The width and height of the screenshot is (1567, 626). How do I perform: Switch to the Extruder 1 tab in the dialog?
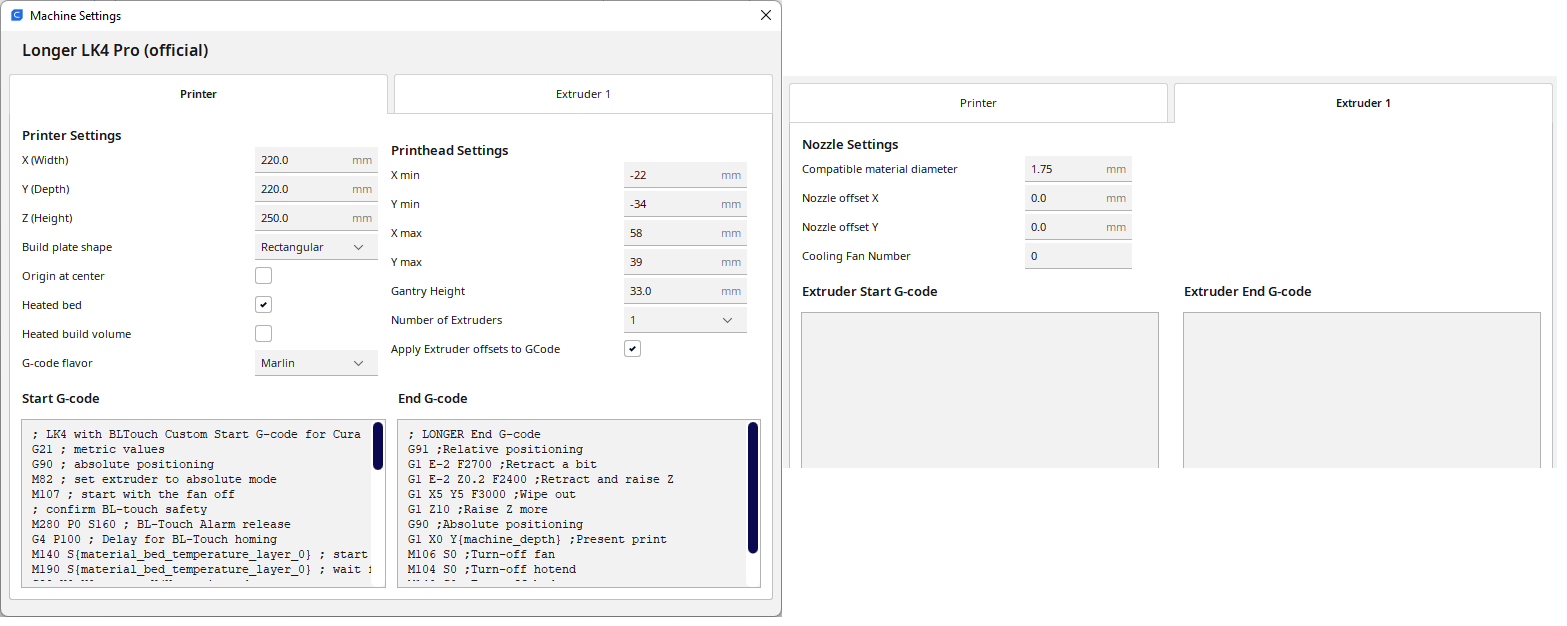click(x=583, y=94)
